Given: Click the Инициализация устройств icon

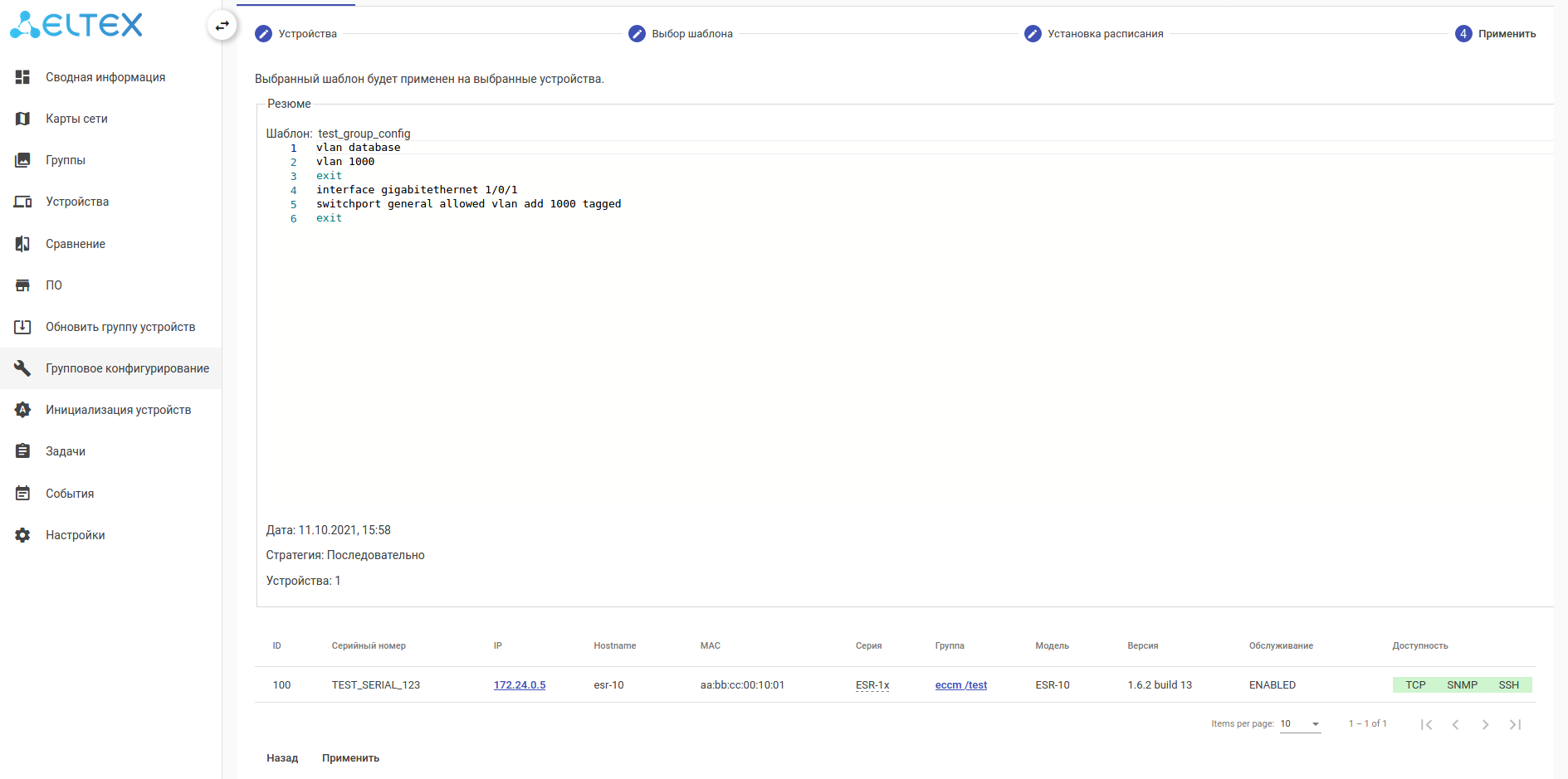Looking at the screenshot, I should click(22, 410).
